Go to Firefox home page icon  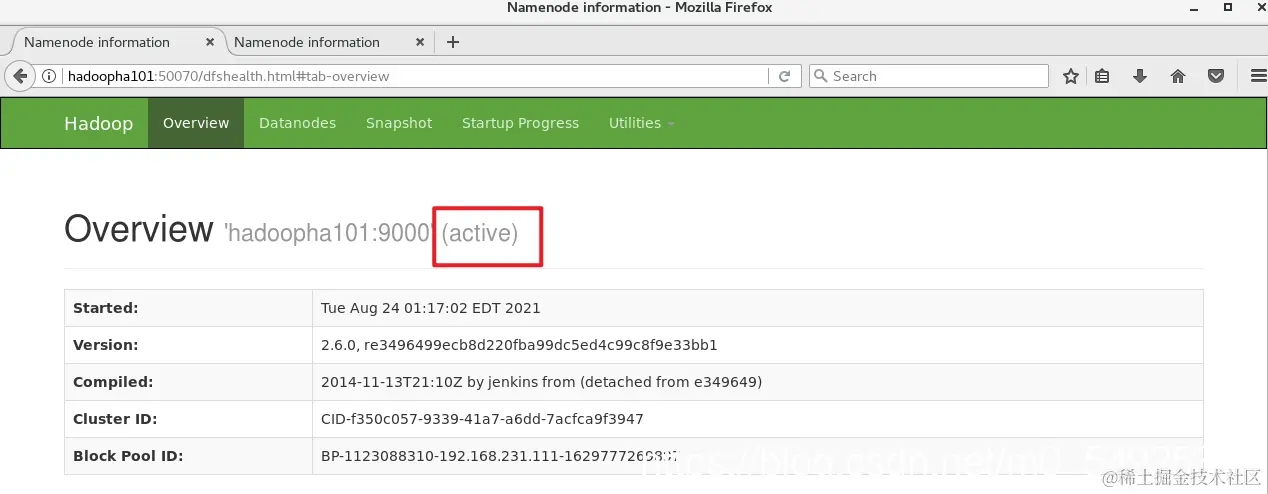click(1178, 76)
